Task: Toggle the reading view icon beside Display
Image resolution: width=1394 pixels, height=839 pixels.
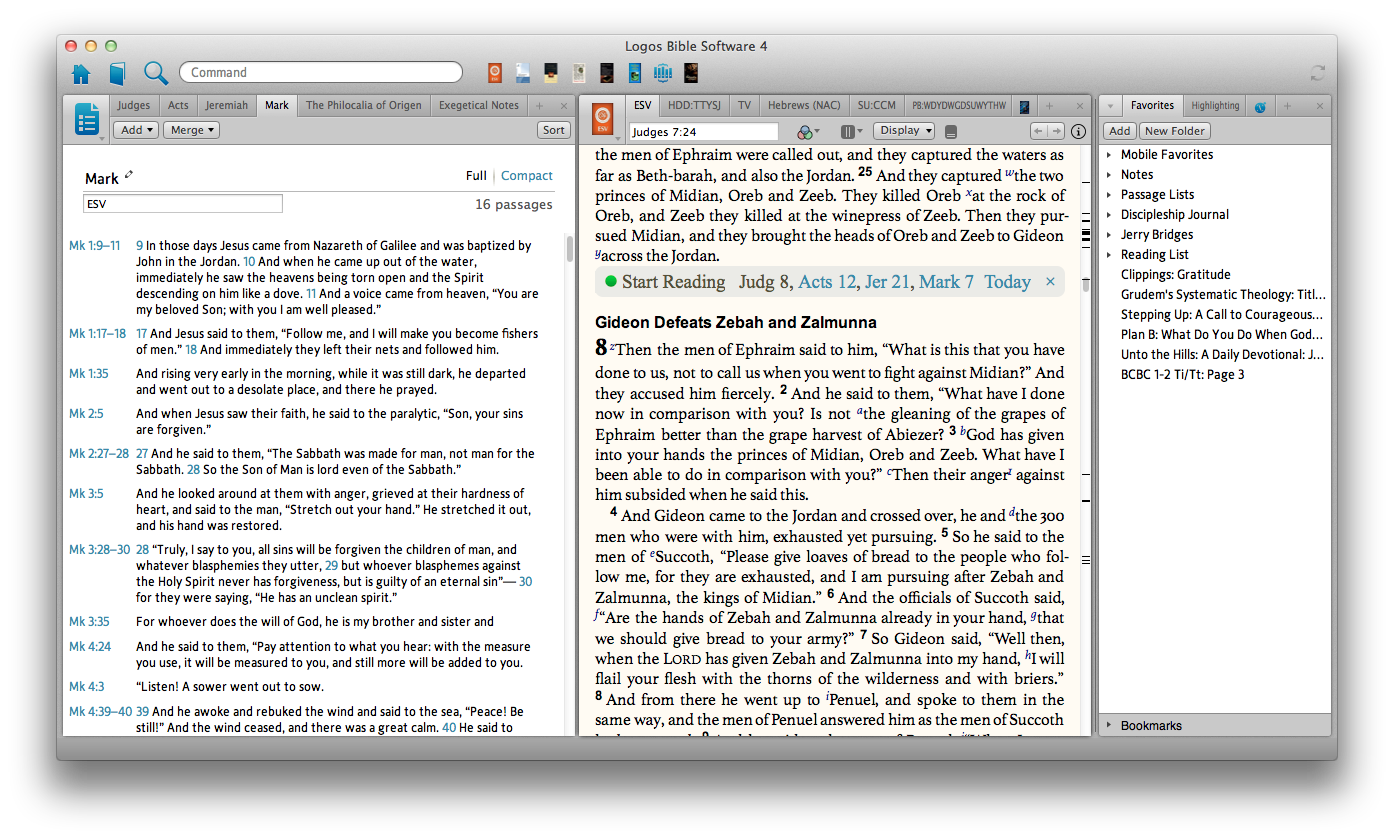Action: click(951, 131)
